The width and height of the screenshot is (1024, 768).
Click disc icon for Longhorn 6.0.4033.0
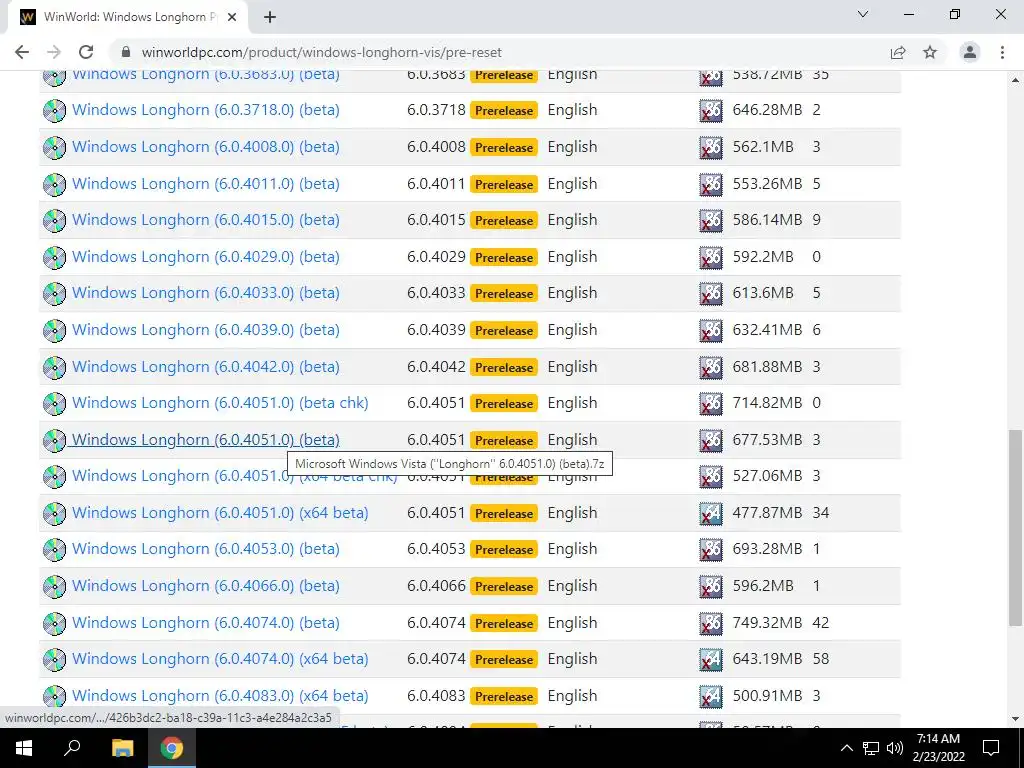pos(54,293)
